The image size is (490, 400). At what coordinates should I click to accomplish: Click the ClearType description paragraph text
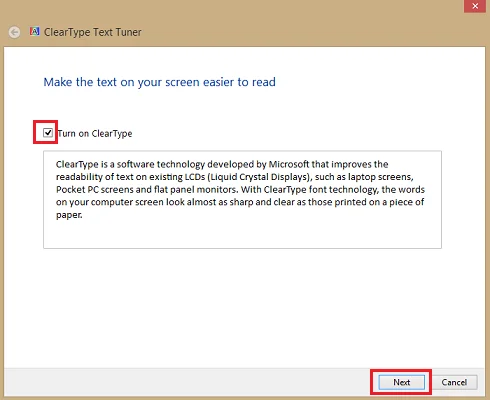point(240,189)
